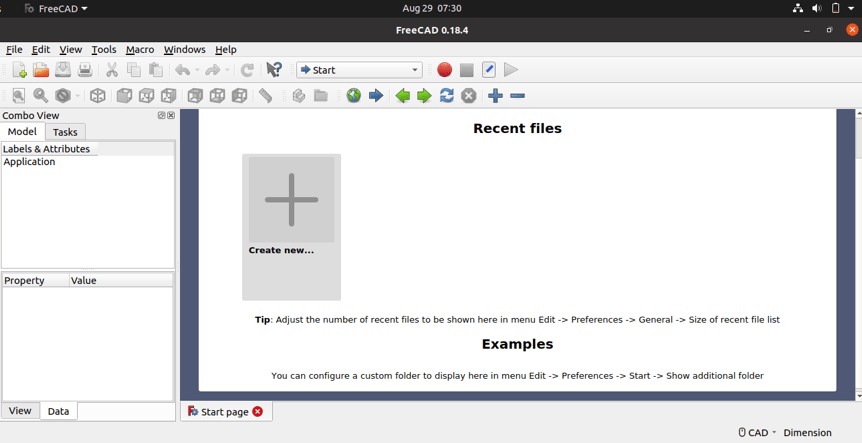Start macro recording with red circle
This screenshot has width=862, height=443.
[444, 70]
